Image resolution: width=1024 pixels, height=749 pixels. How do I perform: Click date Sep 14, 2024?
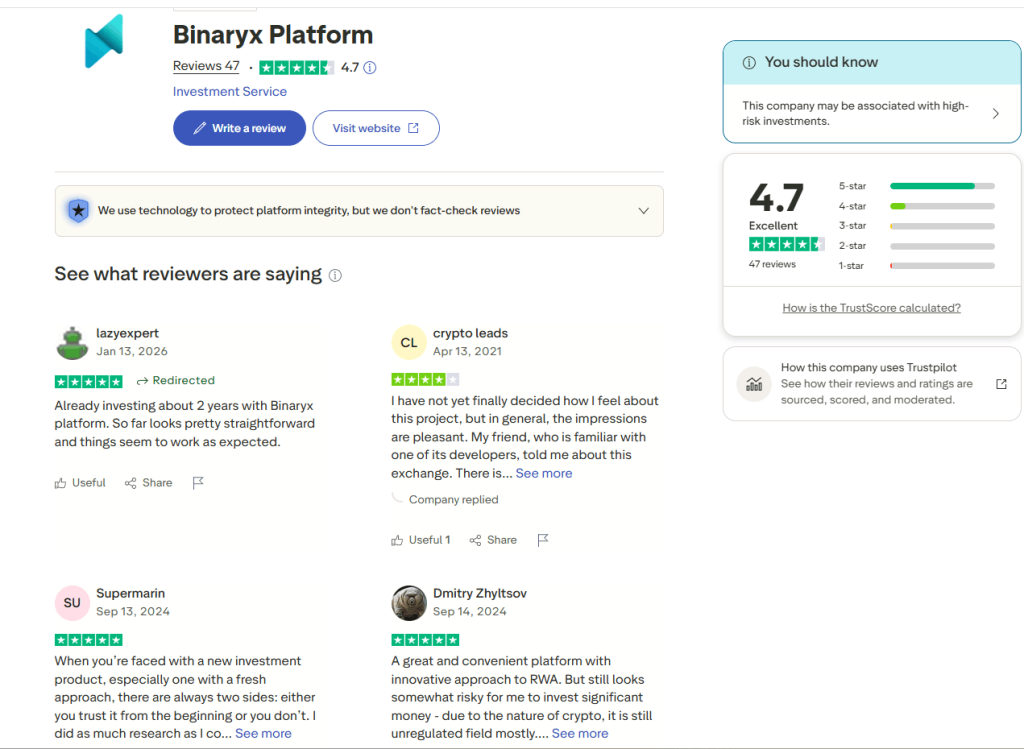470,612
